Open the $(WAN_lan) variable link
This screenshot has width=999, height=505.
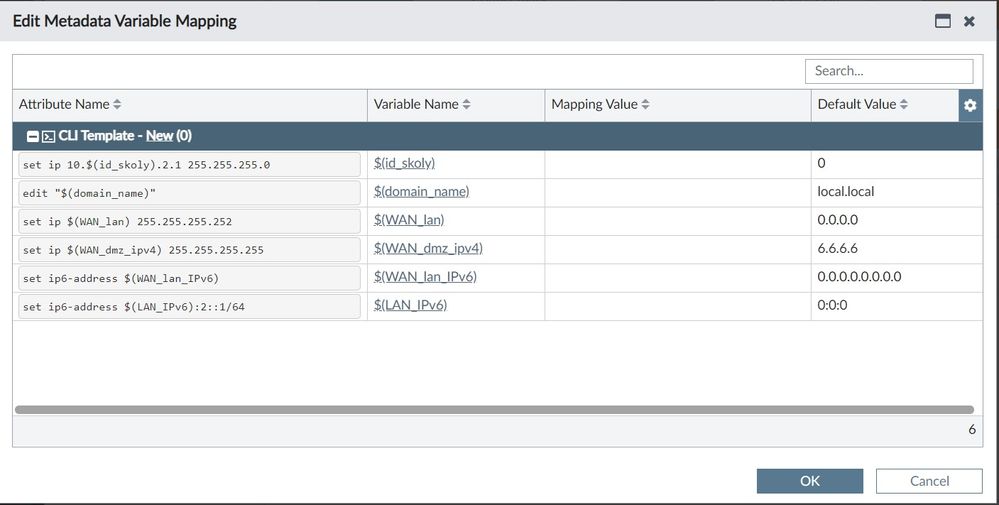click(x=408, y=220)
